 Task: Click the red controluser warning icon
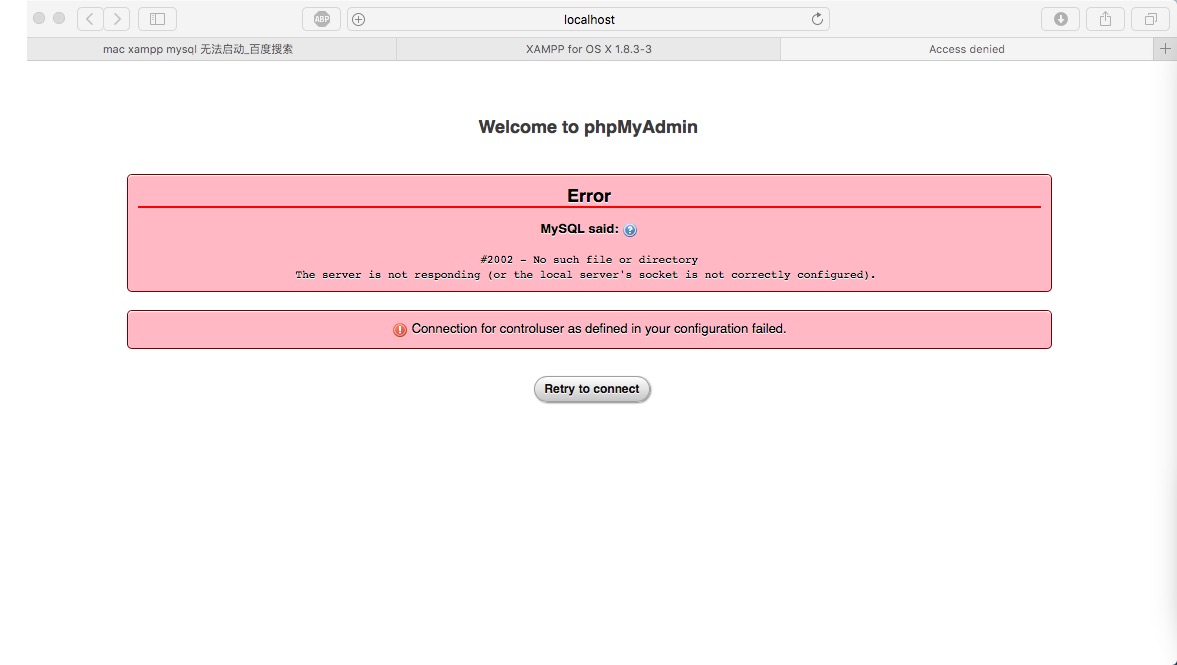click(x=399, y=329)
